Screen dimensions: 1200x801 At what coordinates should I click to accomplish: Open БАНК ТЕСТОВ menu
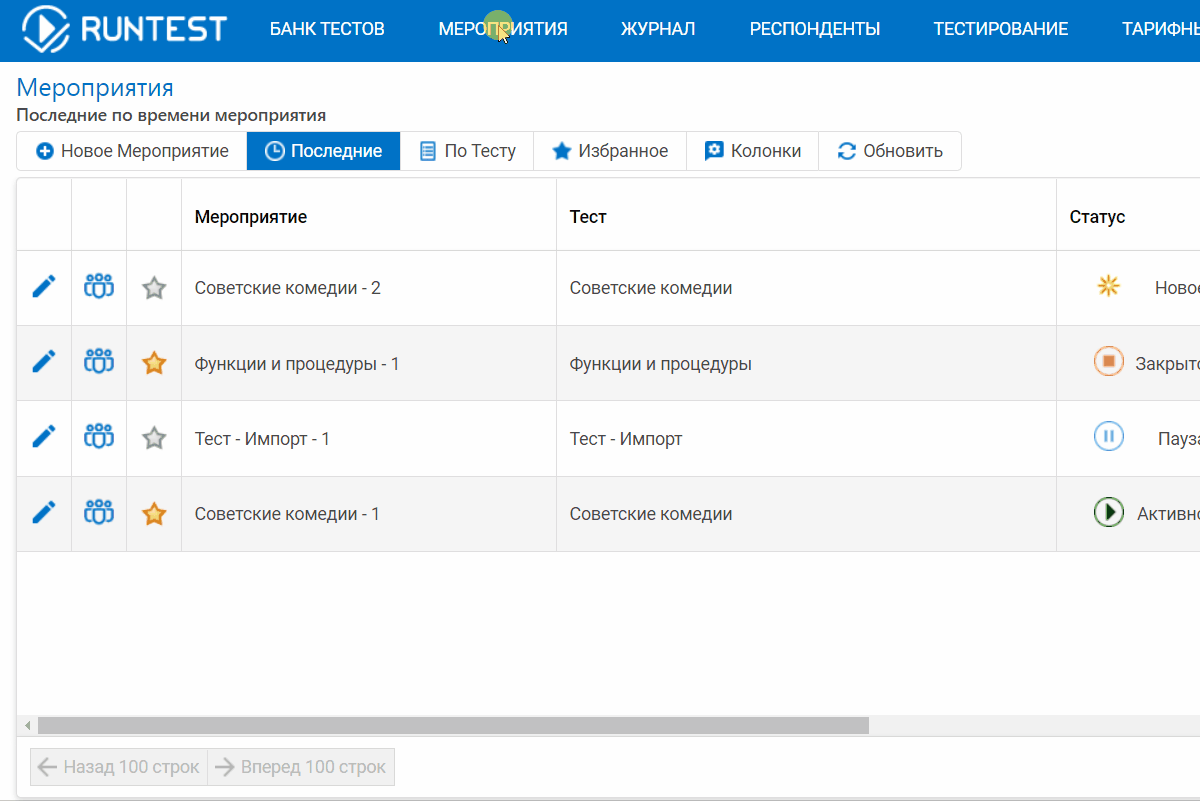pos(327,29)
